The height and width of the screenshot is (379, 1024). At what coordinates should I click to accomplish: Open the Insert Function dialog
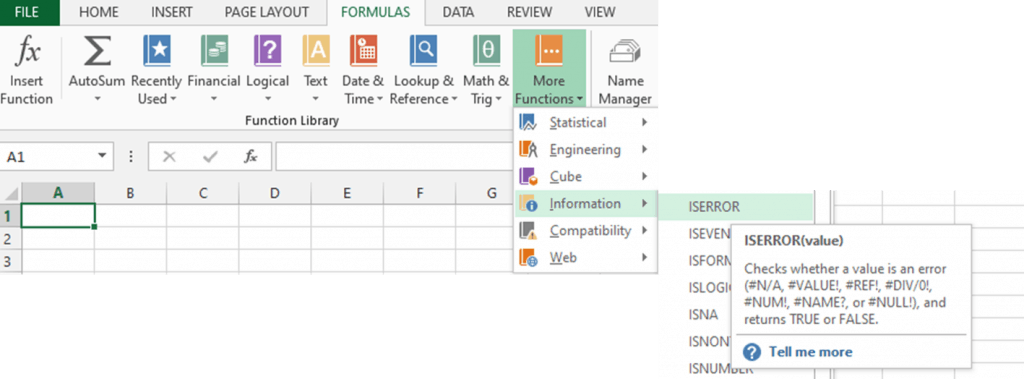[27, 70]
